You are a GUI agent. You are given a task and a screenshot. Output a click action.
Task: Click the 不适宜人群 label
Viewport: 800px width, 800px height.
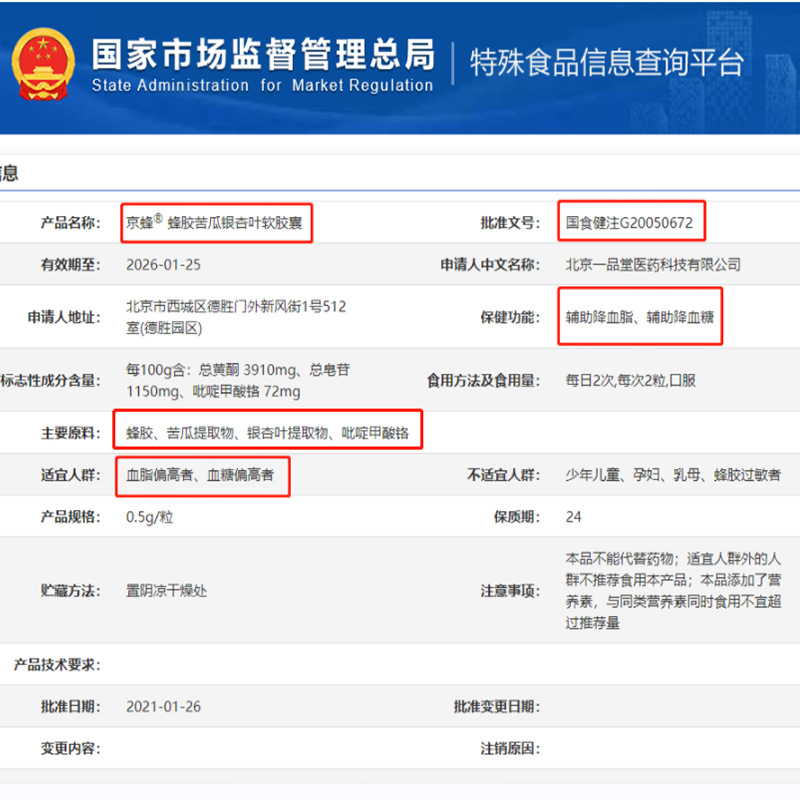[x=504, y=474]
